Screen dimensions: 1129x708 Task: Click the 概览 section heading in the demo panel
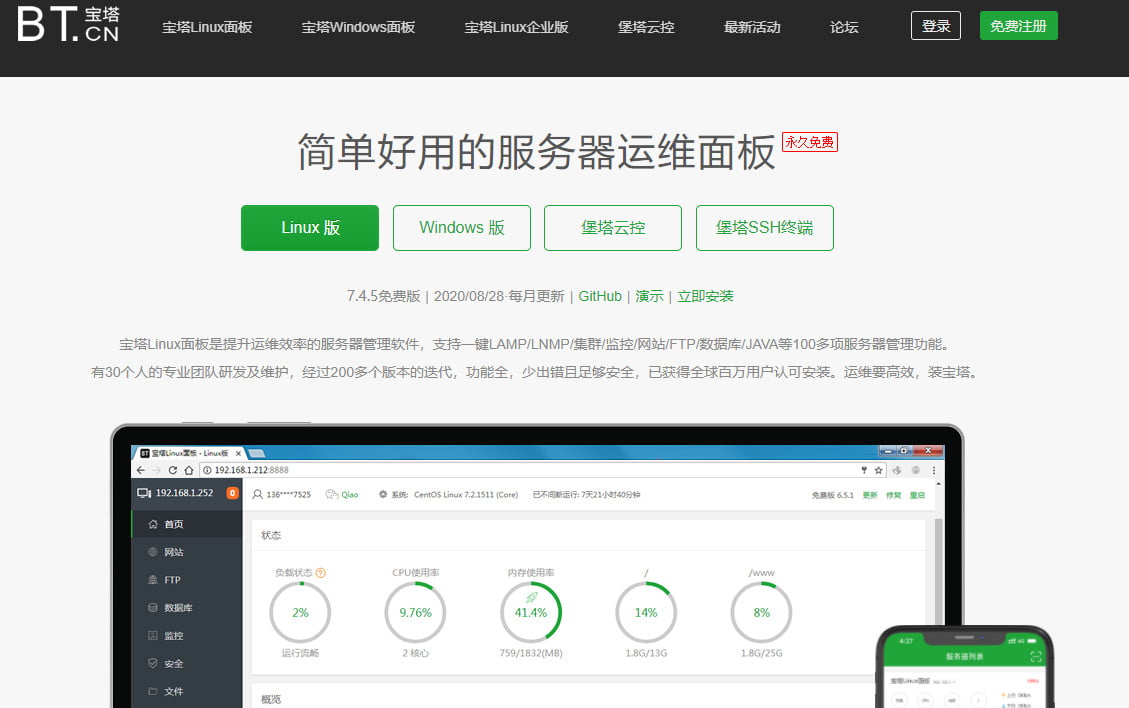[271, 699]
